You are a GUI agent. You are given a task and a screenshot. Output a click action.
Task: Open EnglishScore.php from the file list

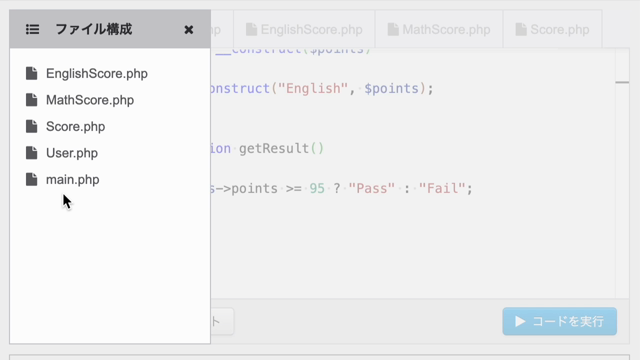pyautogui.click(x=97, y=73)
